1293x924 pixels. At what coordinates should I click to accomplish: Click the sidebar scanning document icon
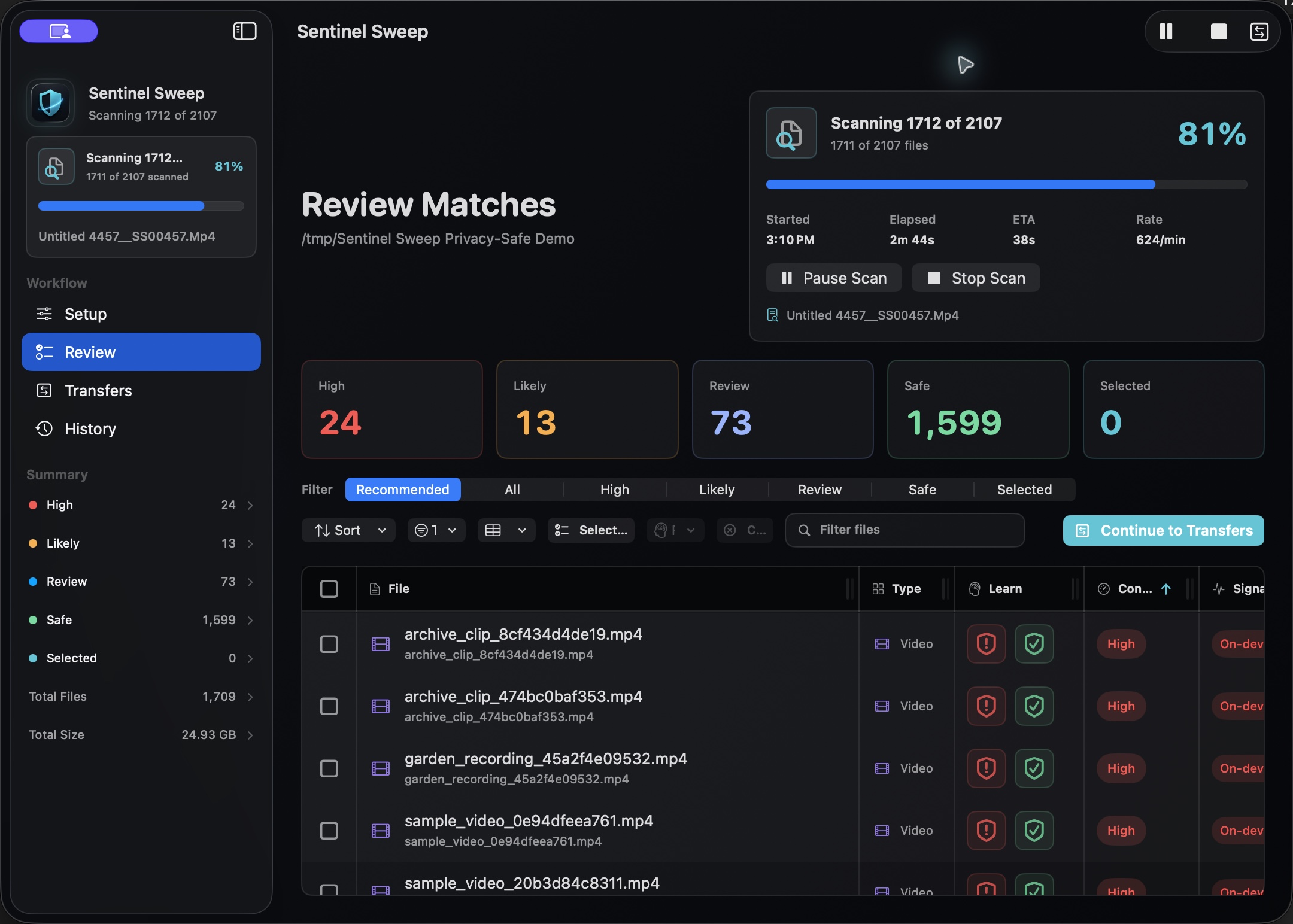click(x=56, y=166)
